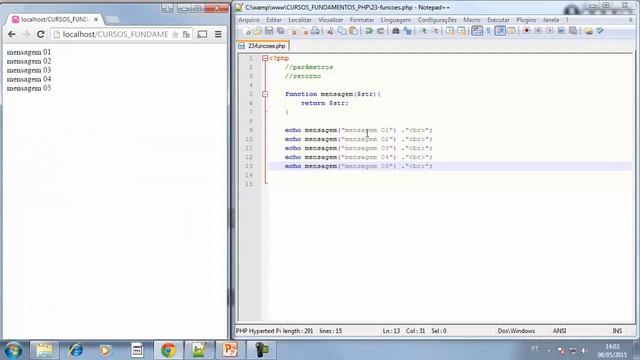
Task: Open the Plugins menu
Action: point(526,20)
